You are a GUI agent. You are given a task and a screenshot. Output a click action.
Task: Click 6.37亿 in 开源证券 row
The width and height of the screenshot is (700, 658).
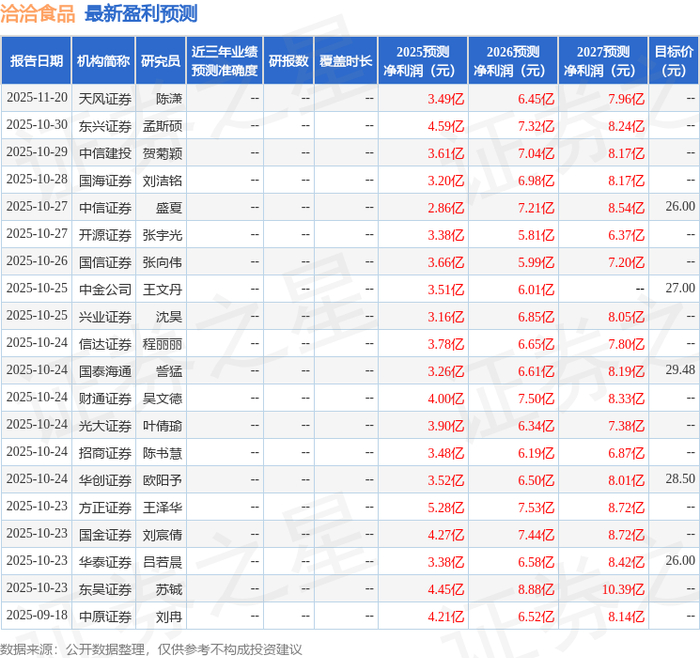click(626, 235)
